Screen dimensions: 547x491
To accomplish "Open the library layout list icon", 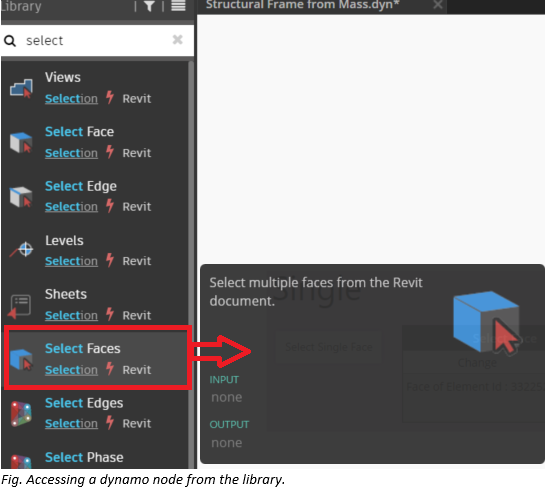I will point(178,6).
